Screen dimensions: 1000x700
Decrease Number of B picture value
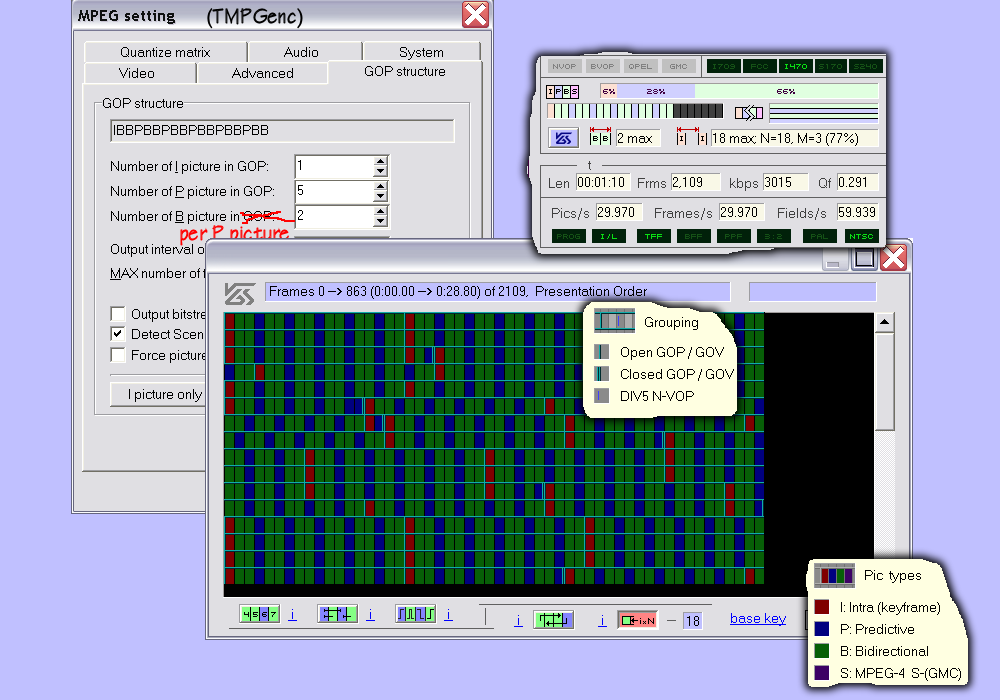pyautogui.click(x=380, y=221)
